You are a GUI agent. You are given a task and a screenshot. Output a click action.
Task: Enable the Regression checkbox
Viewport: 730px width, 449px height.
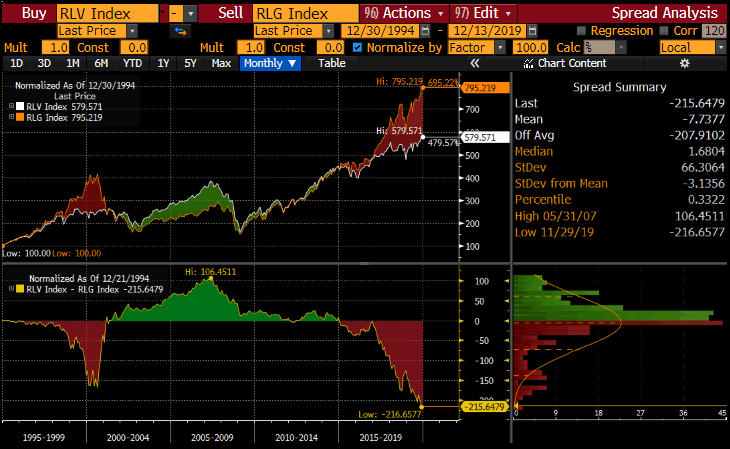click(x=581, y=31)
